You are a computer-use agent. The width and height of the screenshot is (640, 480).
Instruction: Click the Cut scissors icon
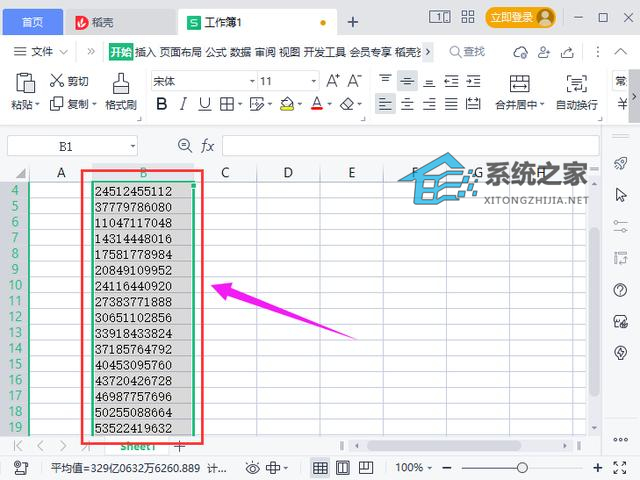pyautogui.click(x=57, y=81)
